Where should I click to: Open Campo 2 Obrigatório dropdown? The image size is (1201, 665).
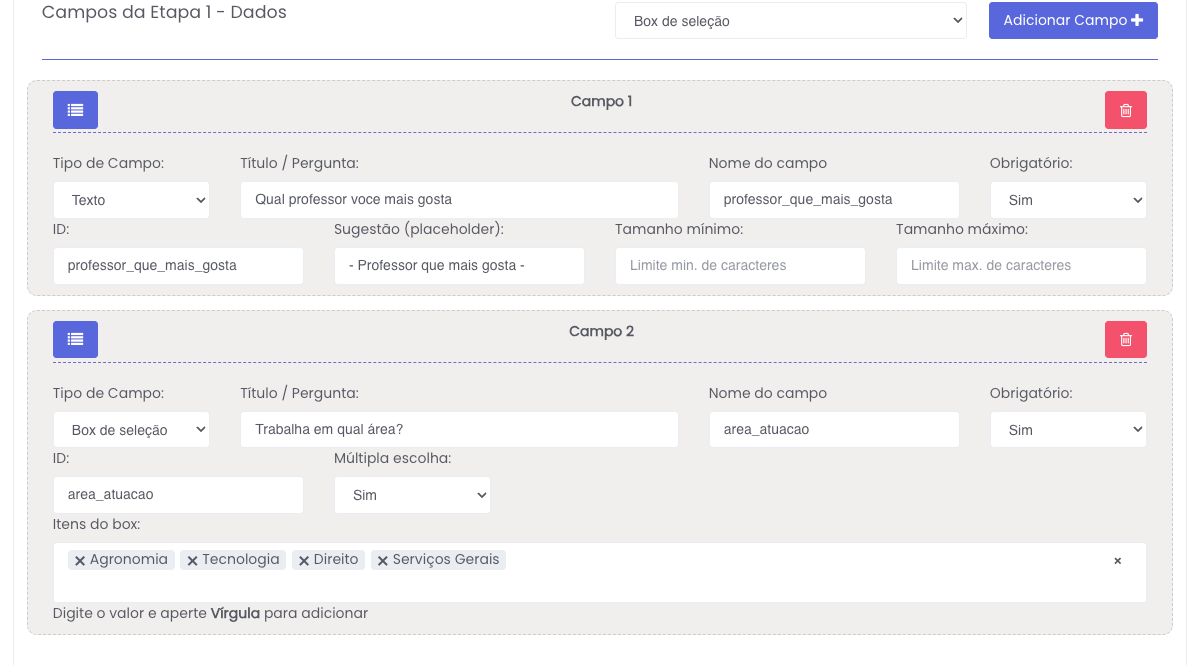click(x=1067, y=430)
